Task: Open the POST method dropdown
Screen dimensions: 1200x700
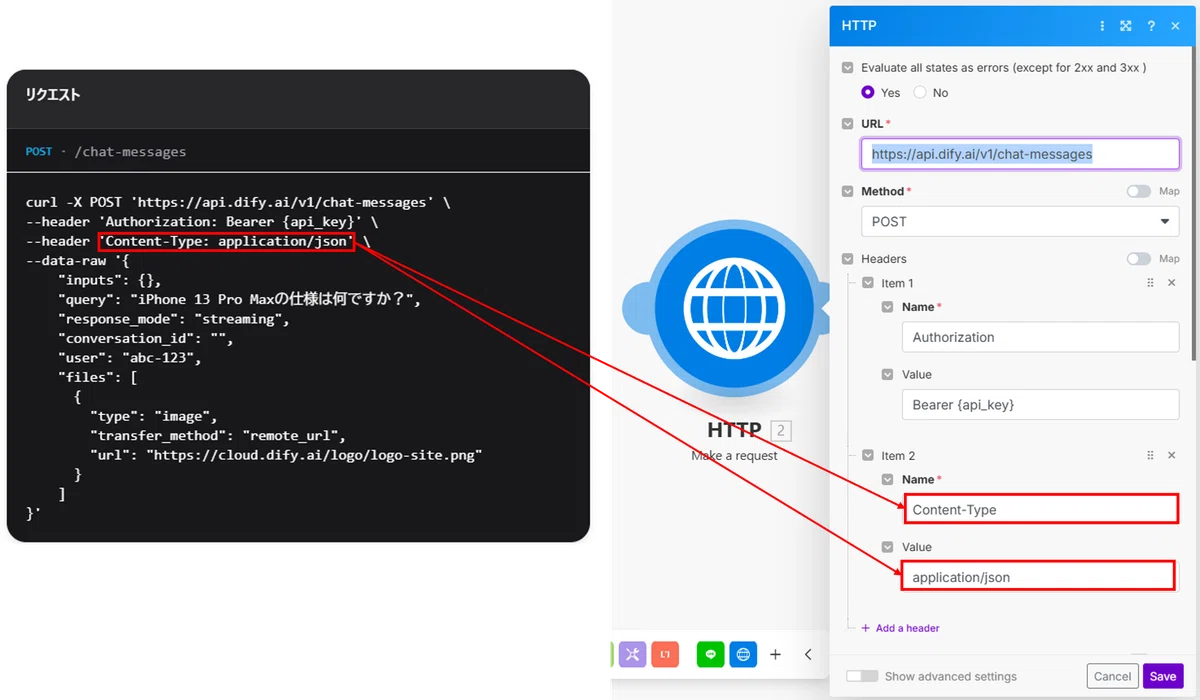Action: click(1020, 221)
